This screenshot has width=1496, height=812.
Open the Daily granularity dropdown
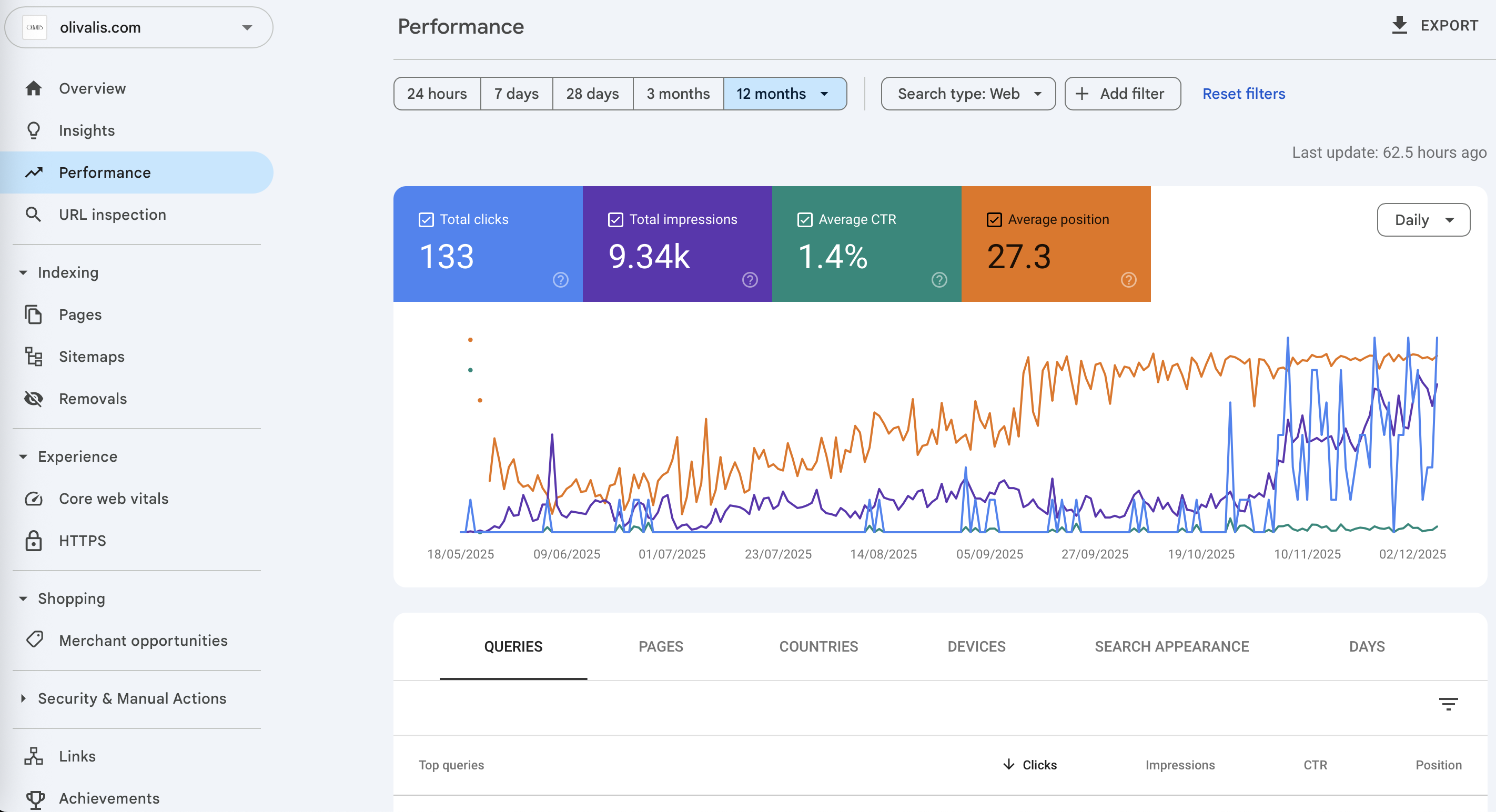click(x=1423, y=219)
